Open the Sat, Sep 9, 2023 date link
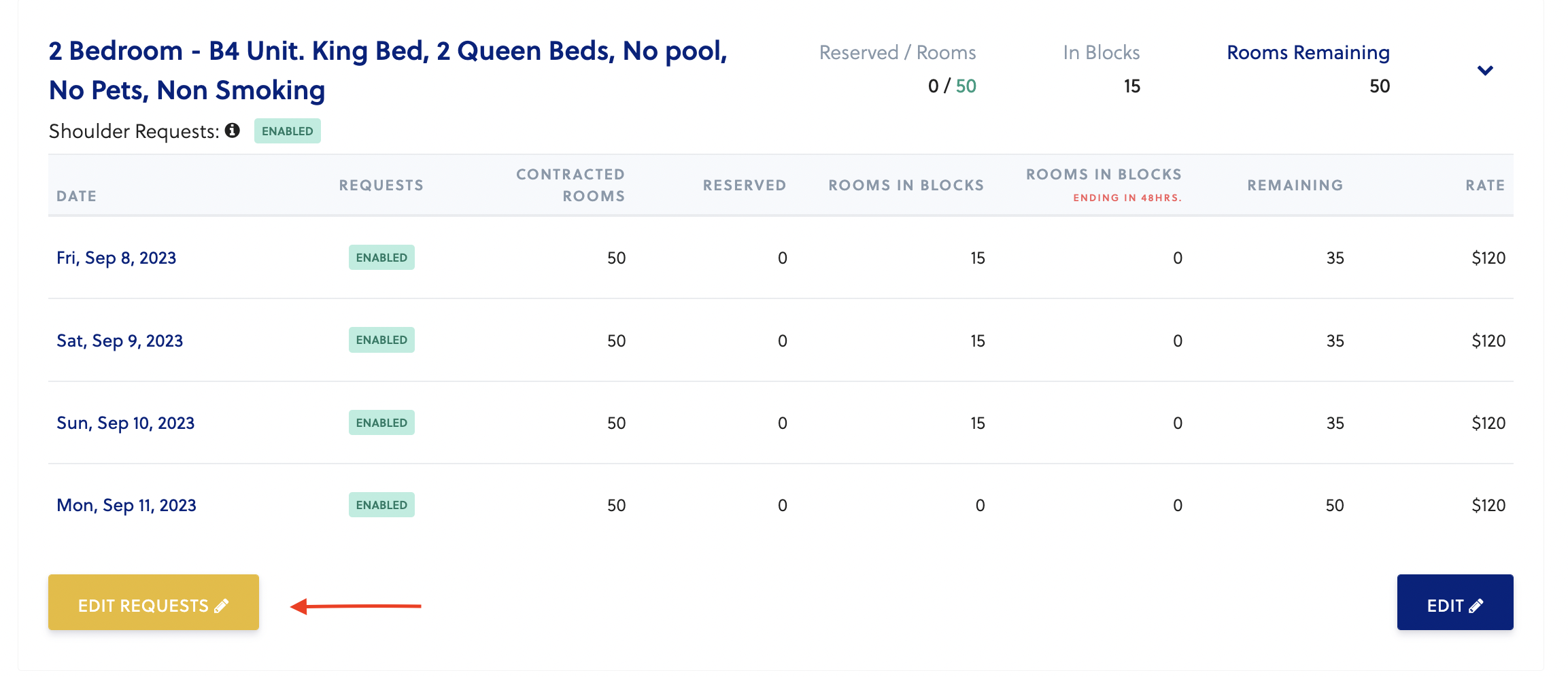Image resolution: width=1568 pixels, height=677 pixels. click(120, 341)
